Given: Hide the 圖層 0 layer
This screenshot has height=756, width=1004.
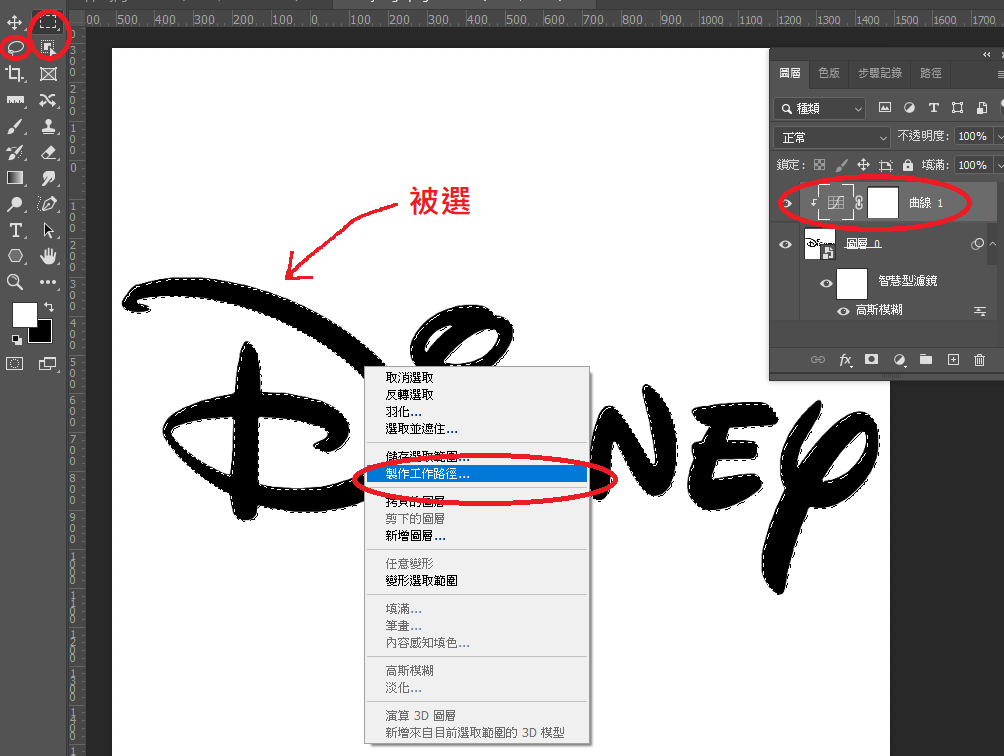Looking at the screenshot, I should pyautogui.click(x=786, y=245).
